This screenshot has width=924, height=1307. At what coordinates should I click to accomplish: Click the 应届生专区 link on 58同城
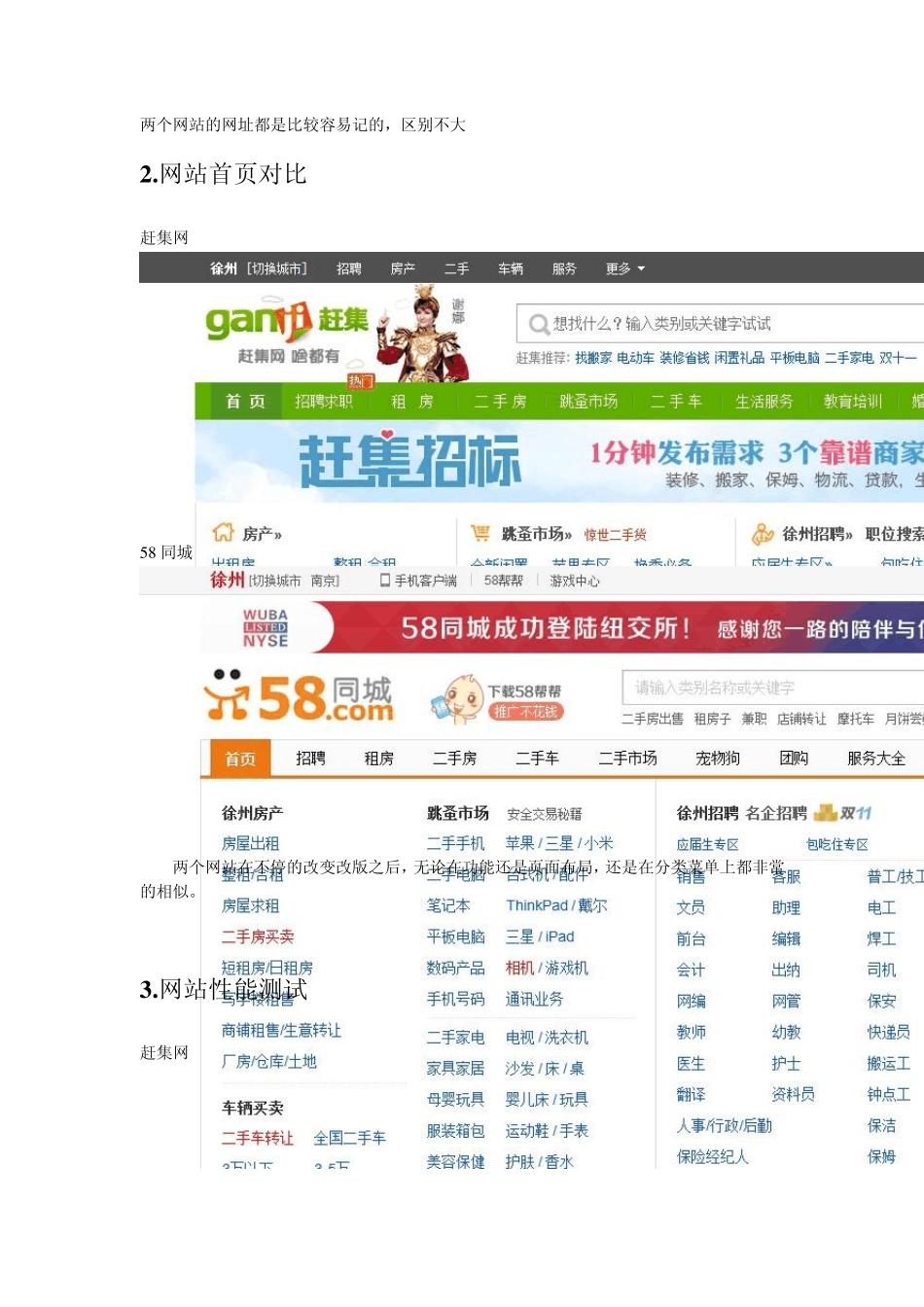click(707, 844)
